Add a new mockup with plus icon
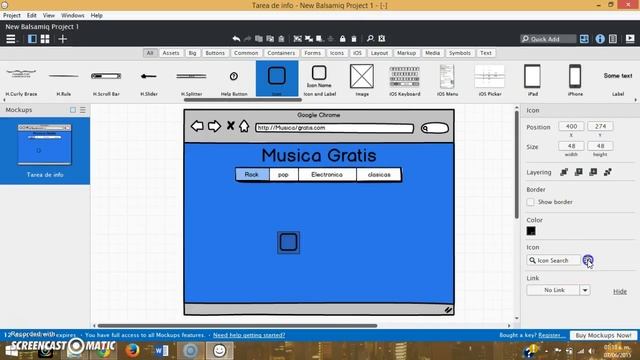Screen dimensions: 640x360 [62, 39]
